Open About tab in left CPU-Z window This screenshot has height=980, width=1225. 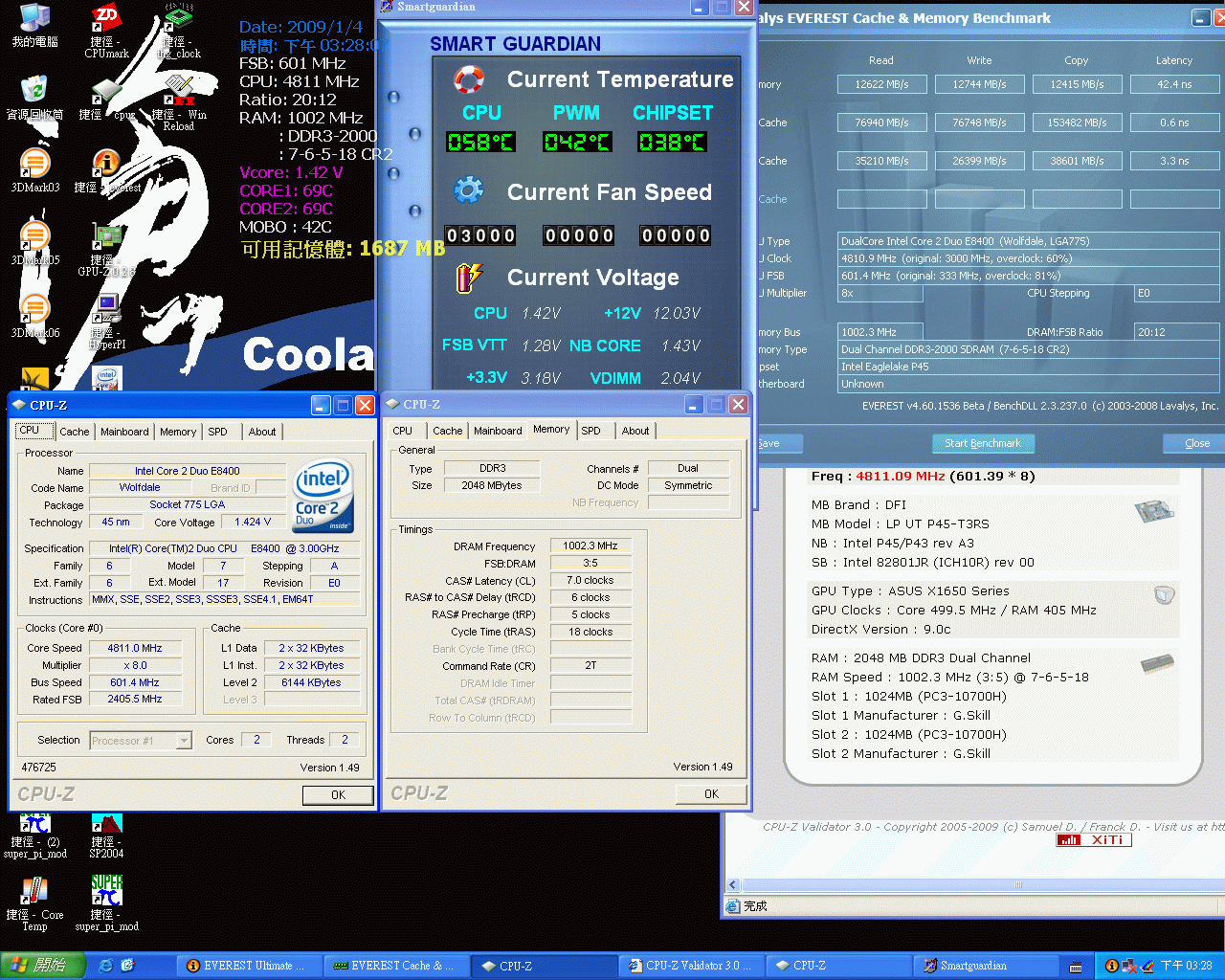point(262,432)
